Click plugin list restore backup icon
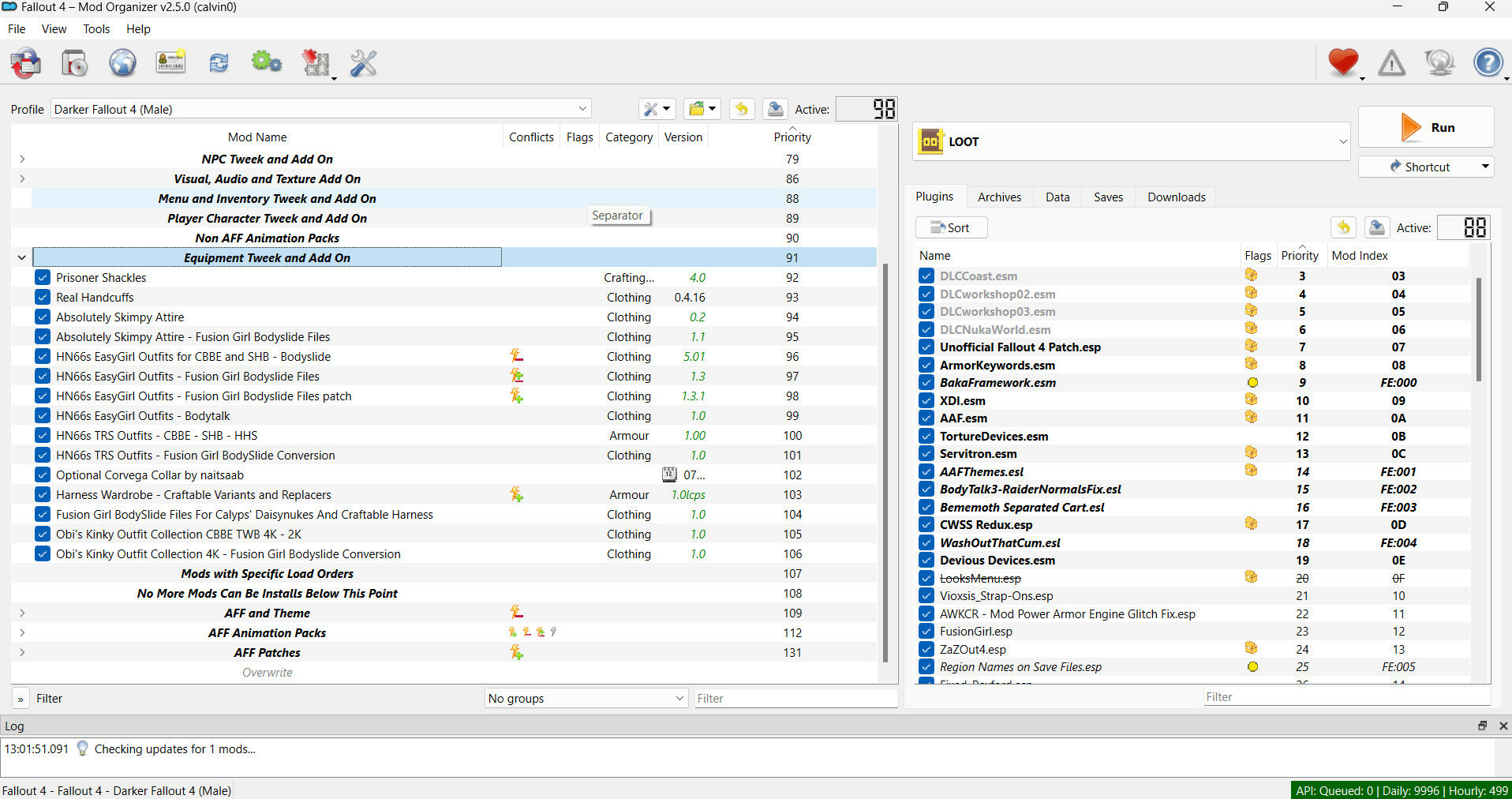 pyautogui.click(x=1343, y=227)
